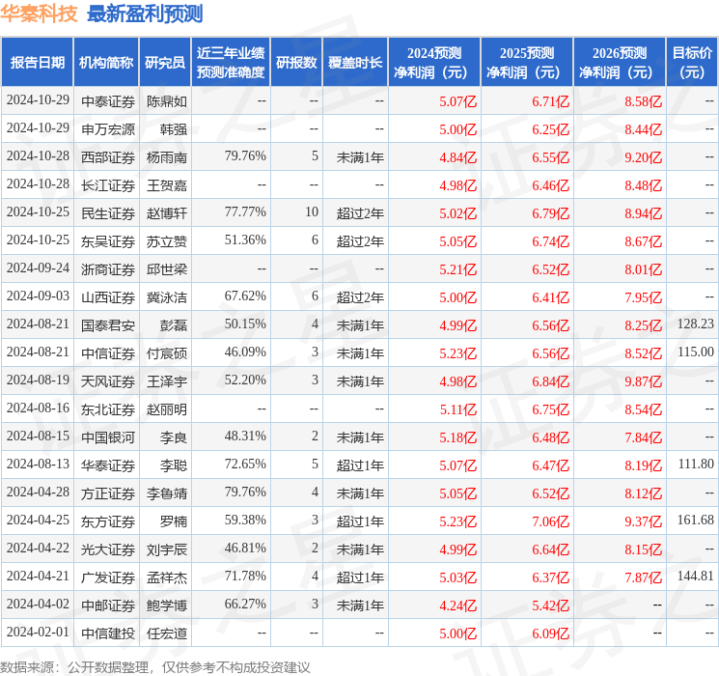Viewport: 719px width, 676px height.
Task: Click the 研报数 column header
Action: [296, 62]
